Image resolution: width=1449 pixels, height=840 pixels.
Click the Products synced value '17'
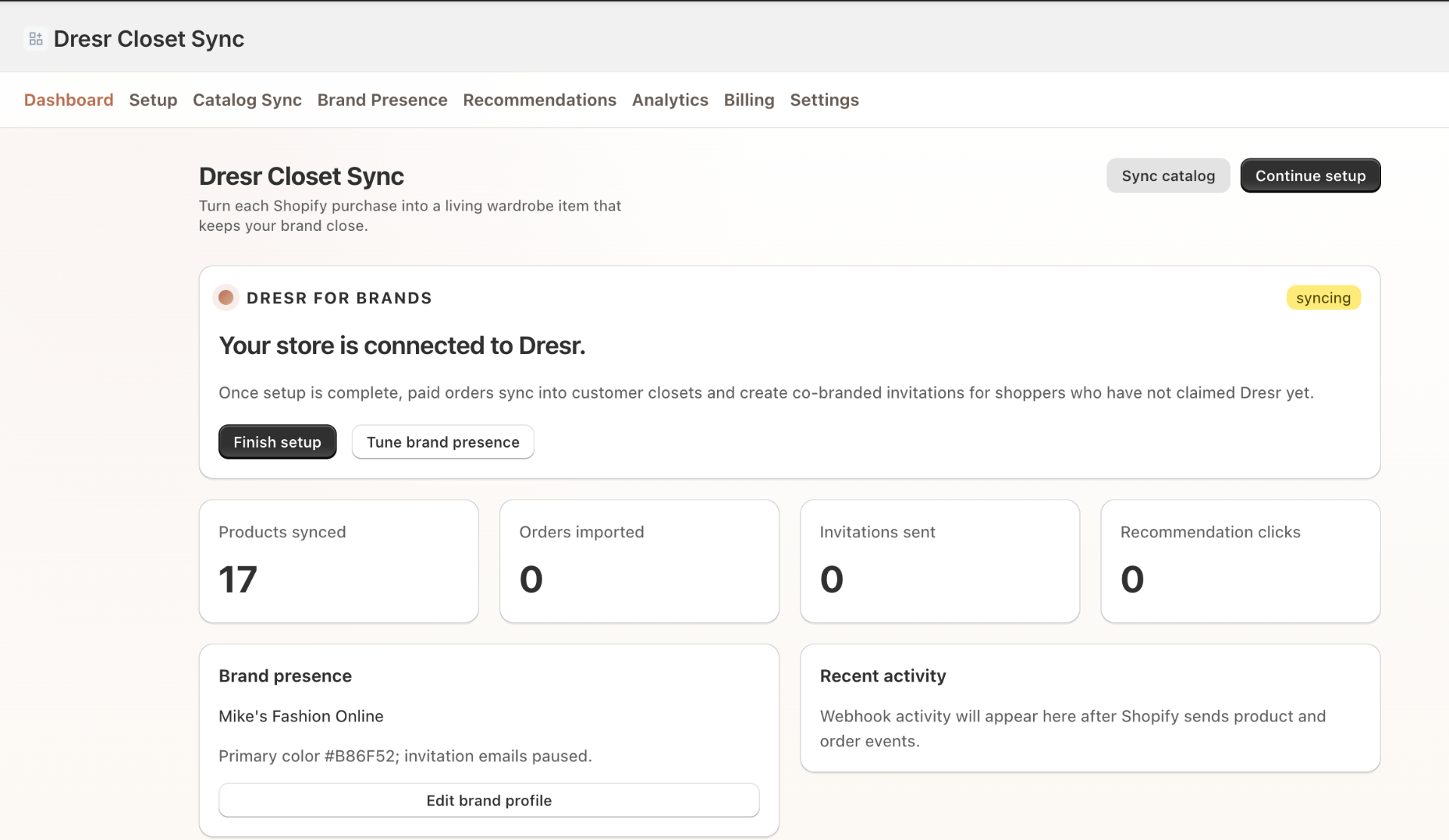tap(238, 580)
